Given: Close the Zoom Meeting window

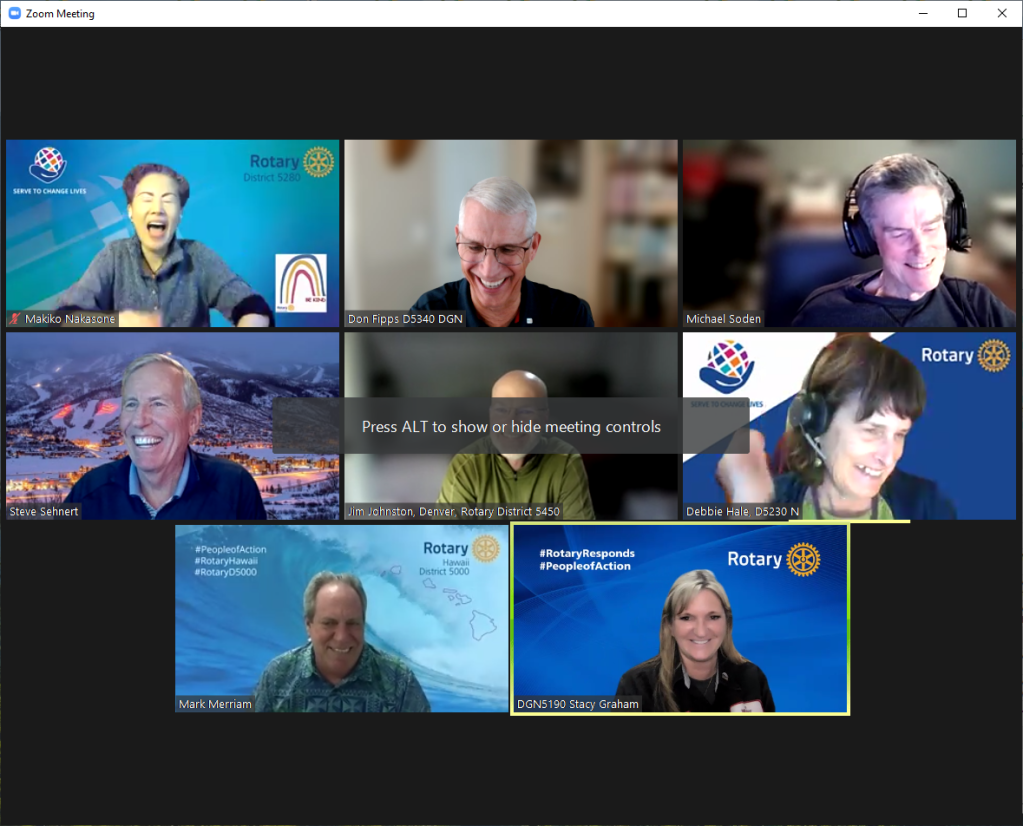Looking at the screenshot, I should [1002, 13].
